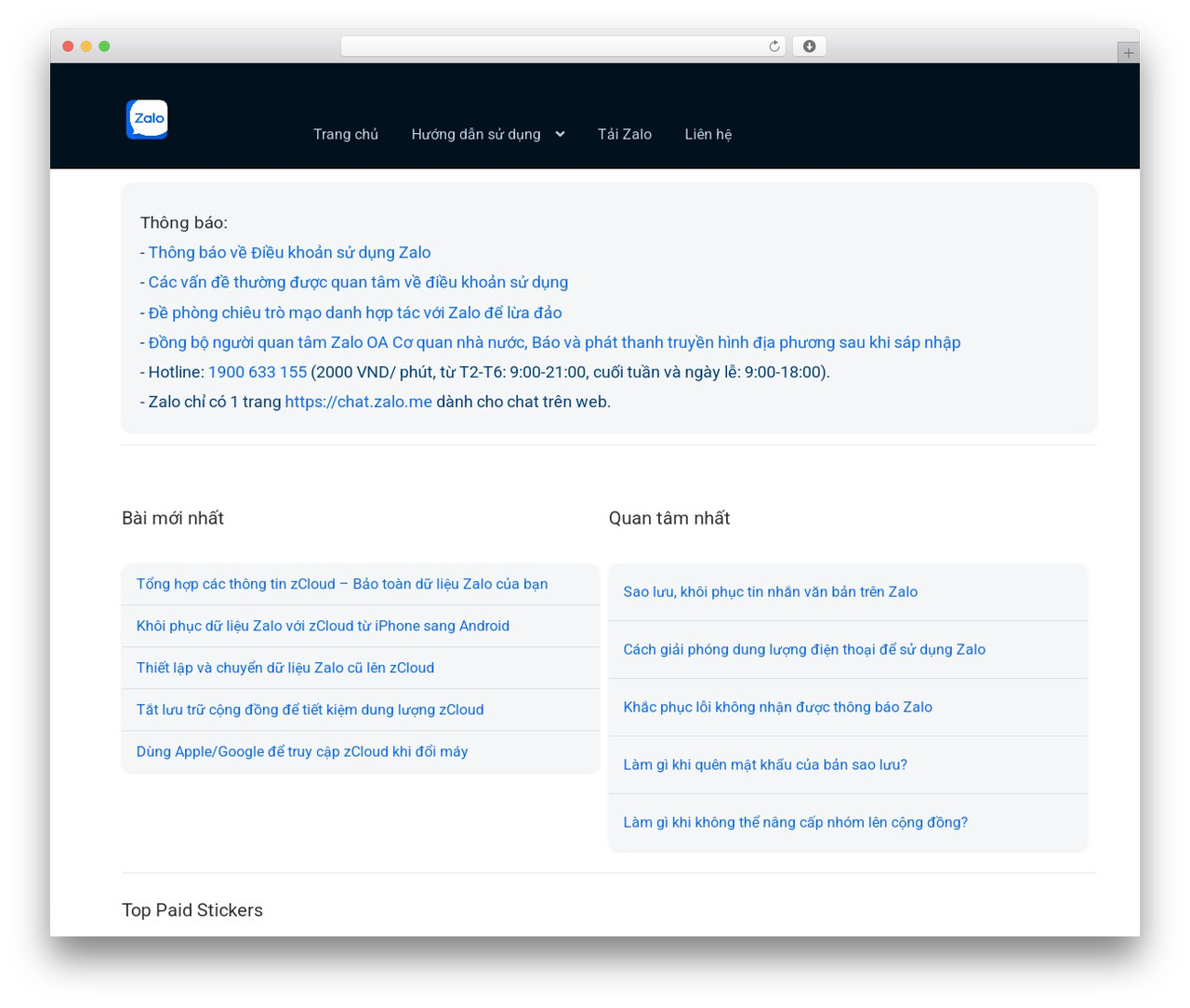Open Khôi phục dữ liệu Zalo với zCloud article
The width and height of the screenshot is (1190, 1008).
coord(323,626)
